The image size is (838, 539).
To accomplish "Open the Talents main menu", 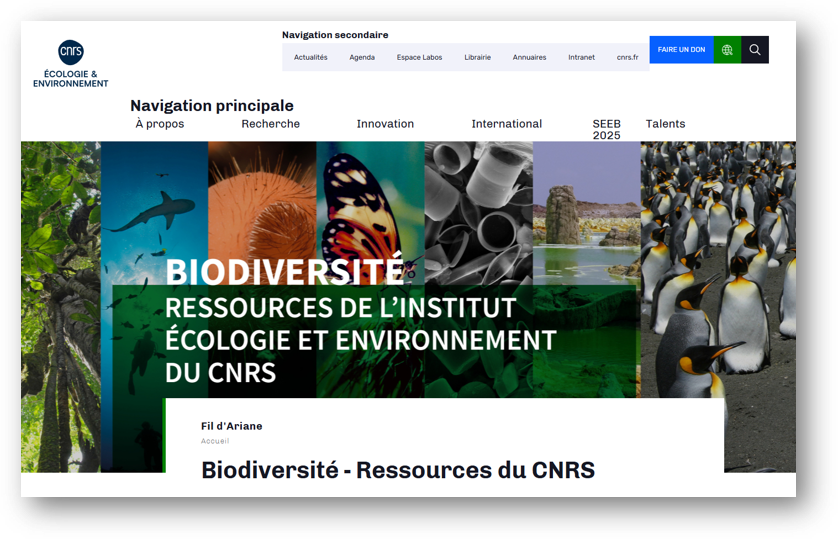I will (x=665, y=124).
